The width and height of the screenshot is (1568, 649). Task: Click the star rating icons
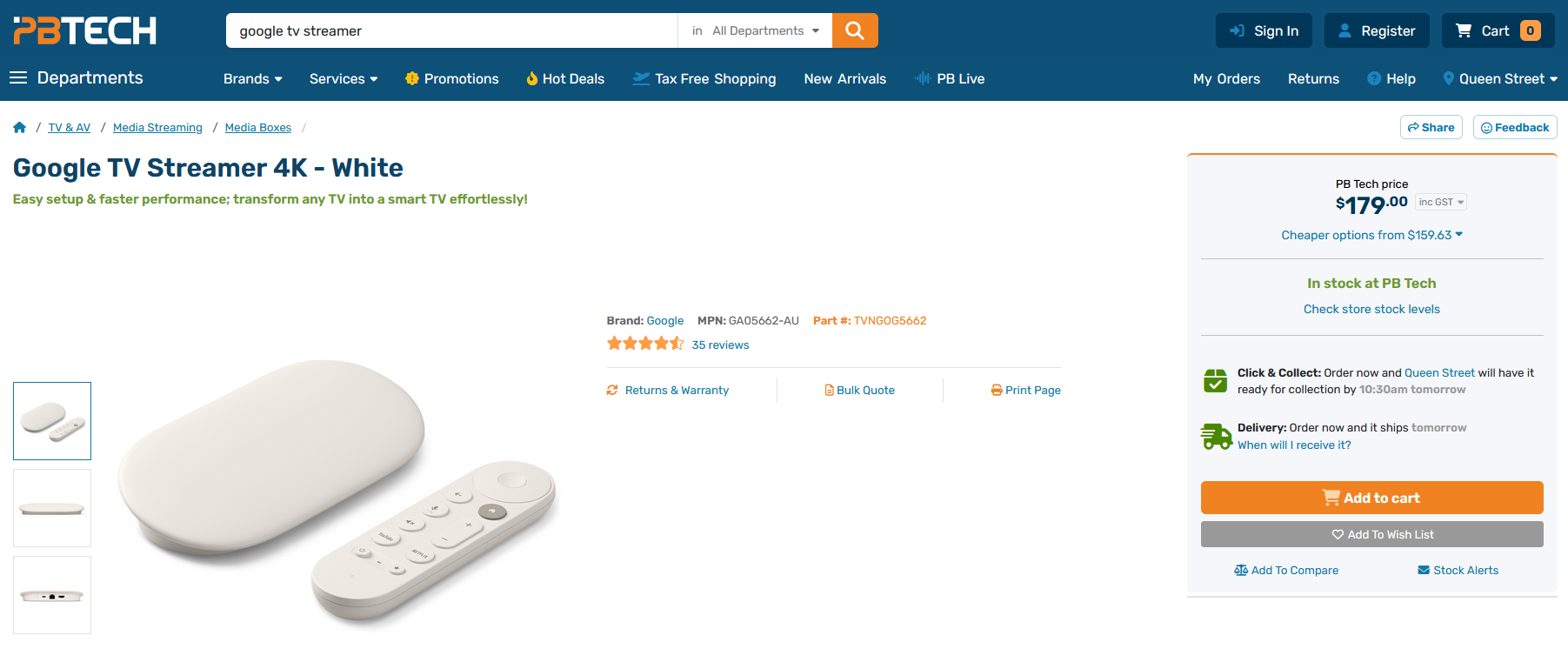(x=645, y=344)
